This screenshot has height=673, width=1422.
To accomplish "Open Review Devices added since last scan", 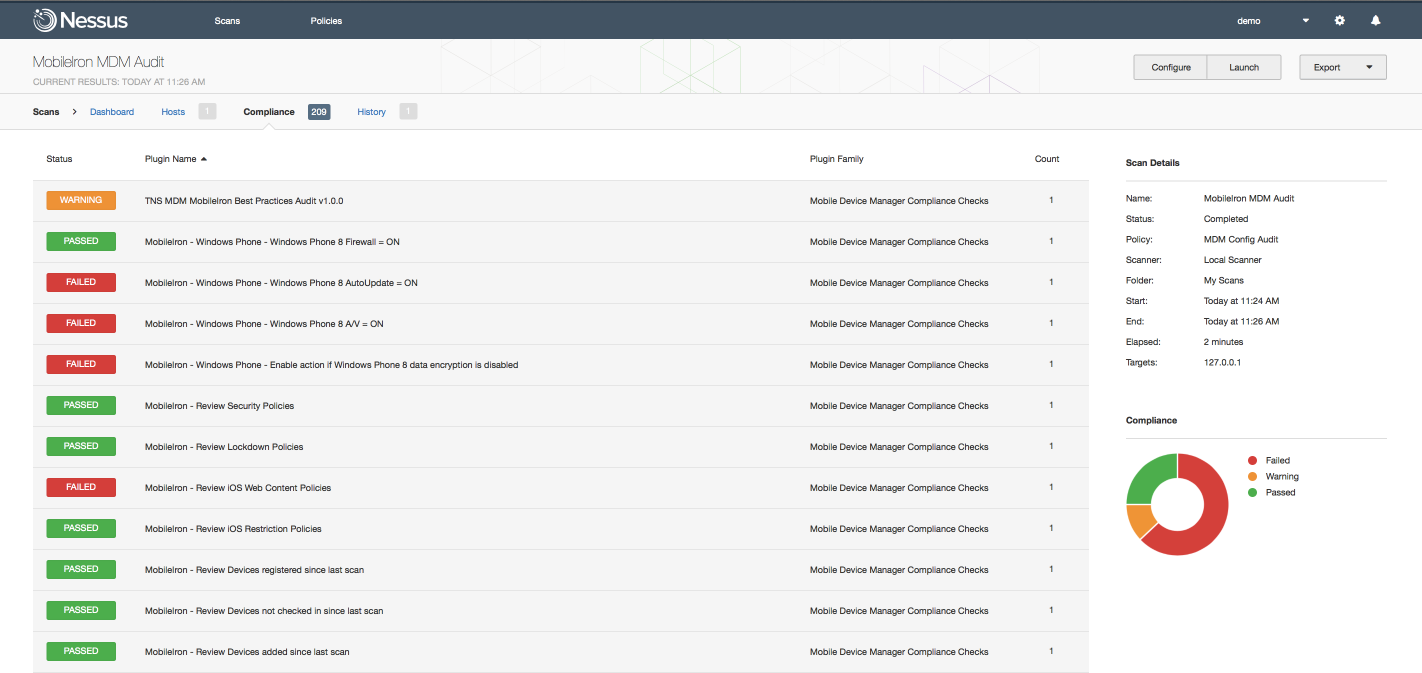I will pos(561,652).
